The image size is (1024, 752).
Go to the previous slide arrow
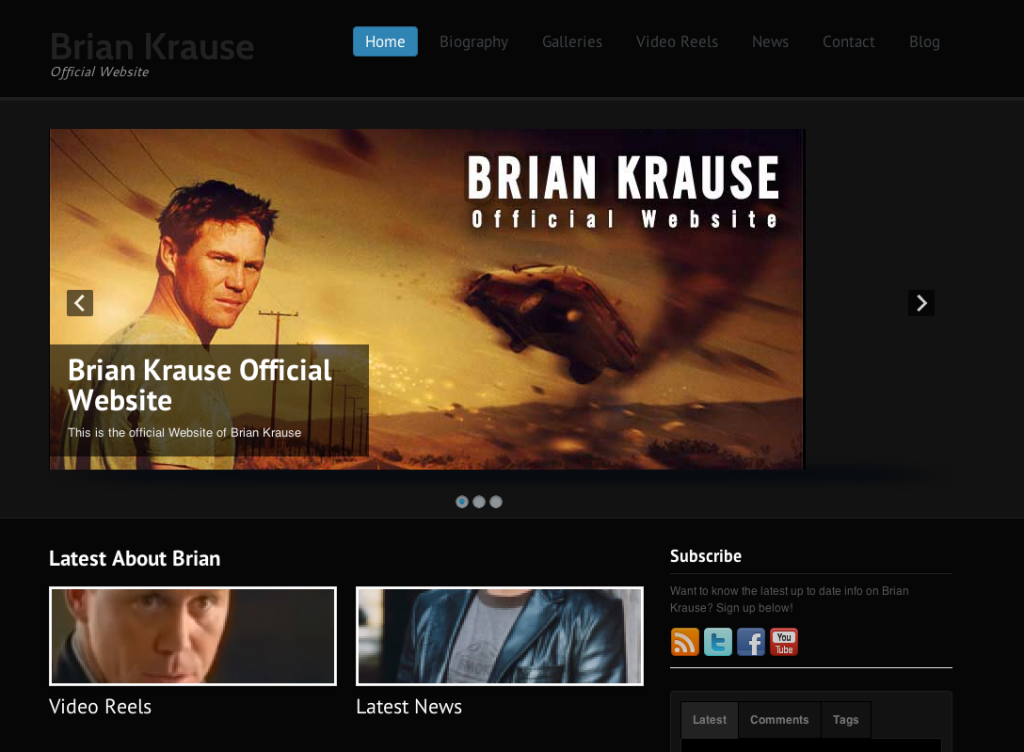click(80, 303)
